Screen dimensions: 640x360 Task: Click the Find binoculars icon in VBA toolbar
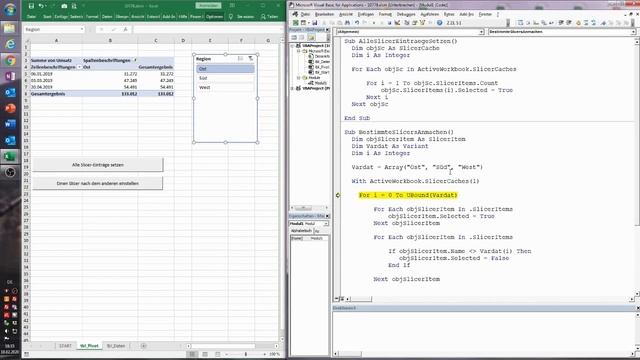[347, 23]
